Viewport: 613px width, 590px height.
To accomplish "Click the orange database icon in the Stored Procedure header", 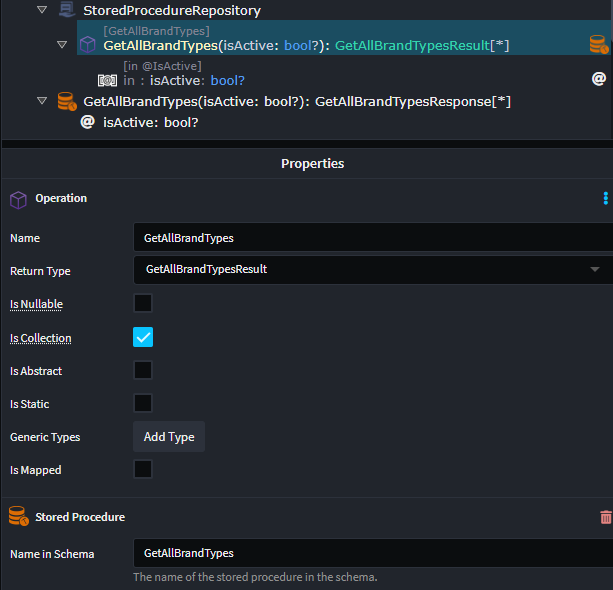I will (18, 516).
